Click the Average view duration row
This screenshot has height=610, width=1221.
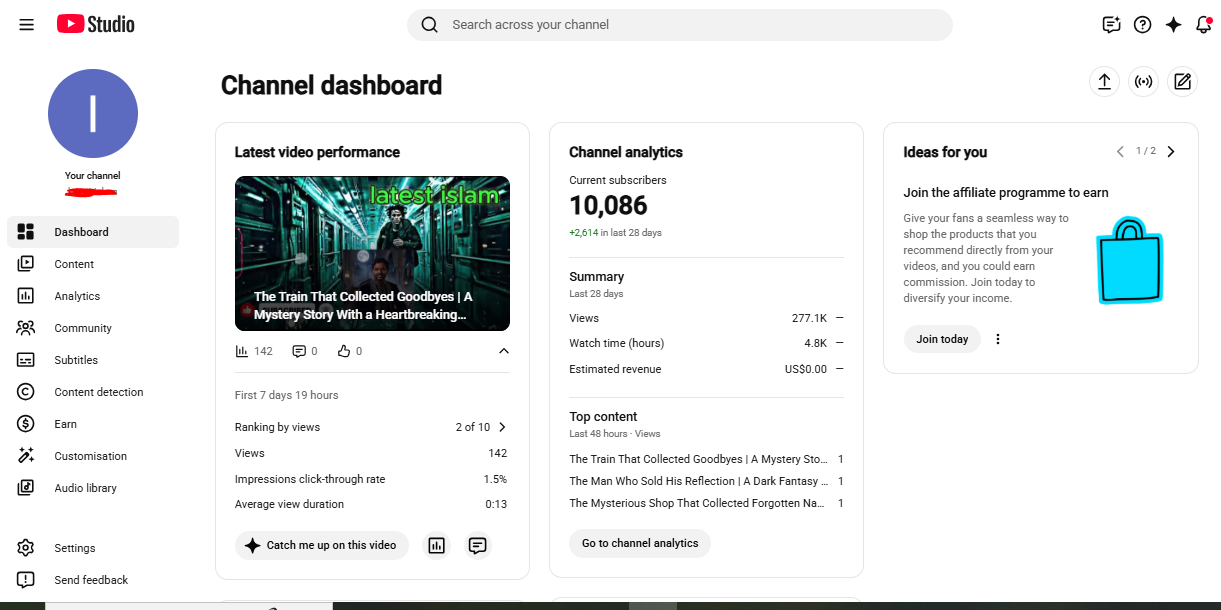(371, 504)
